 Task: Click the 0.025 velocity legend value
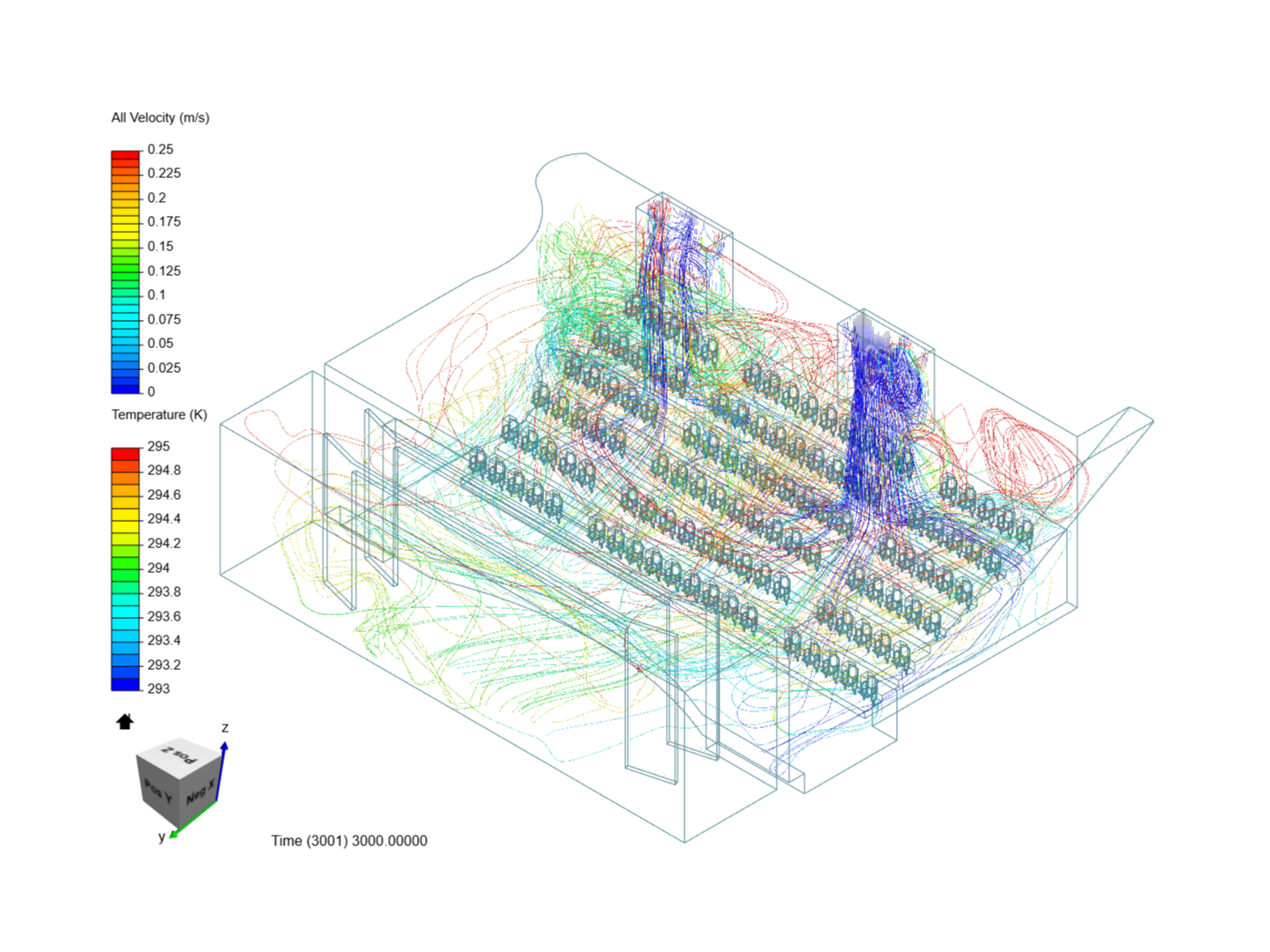point(164,368)
